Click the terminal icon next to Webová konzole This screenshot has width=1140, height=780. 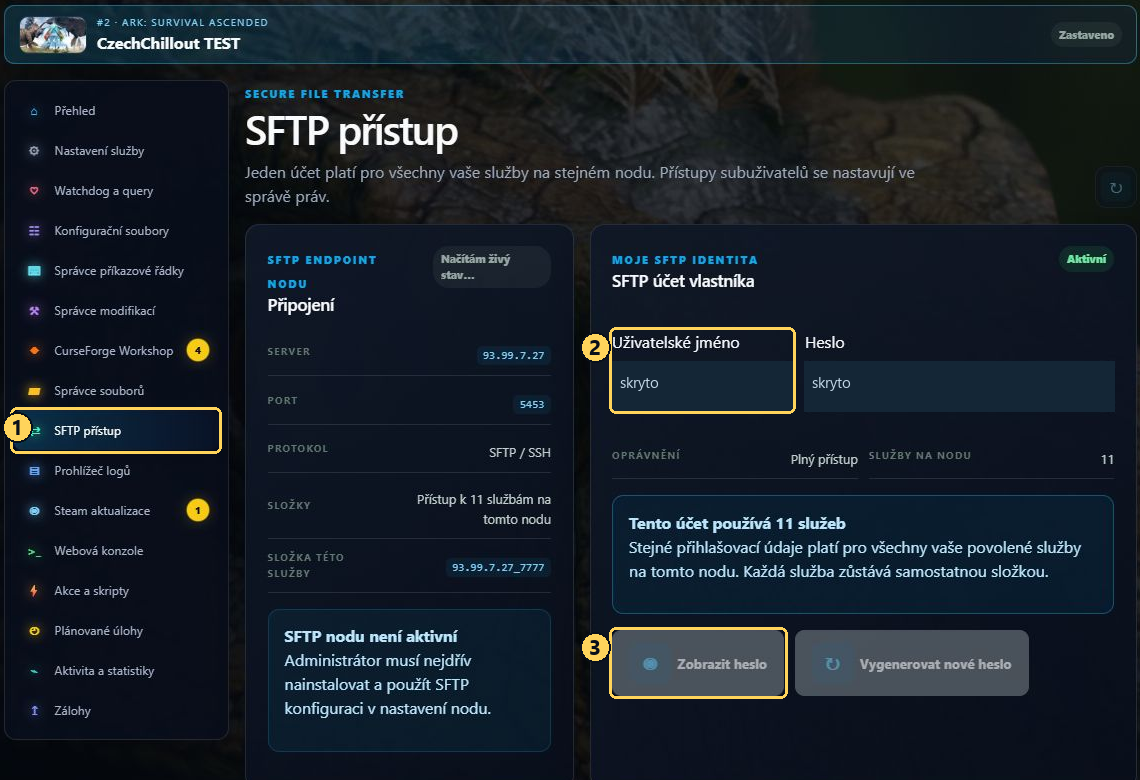[33, 551]
